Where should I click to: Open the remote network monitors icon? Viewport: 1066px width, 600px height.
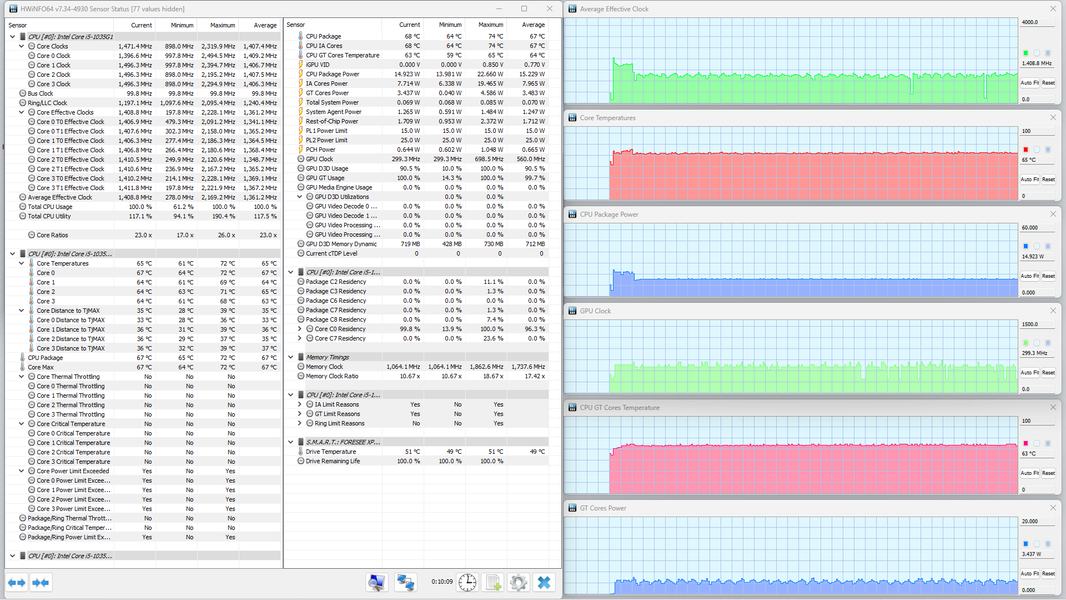[x=406, y=582]
